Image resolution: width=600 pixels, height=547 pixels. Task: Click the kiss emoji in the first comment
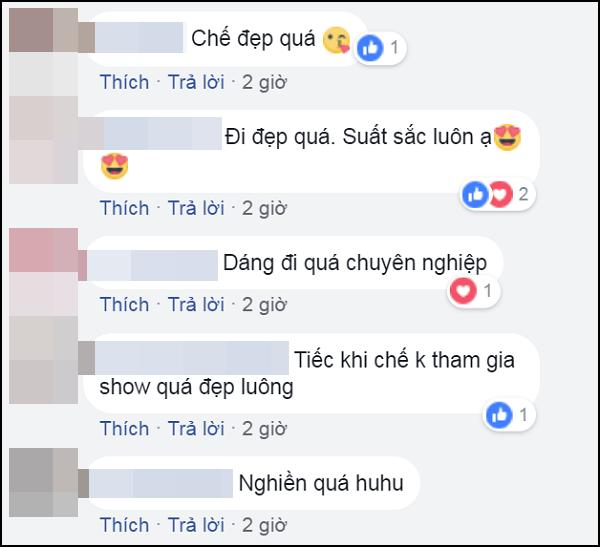pyautogui.click(x=336, y=40)
